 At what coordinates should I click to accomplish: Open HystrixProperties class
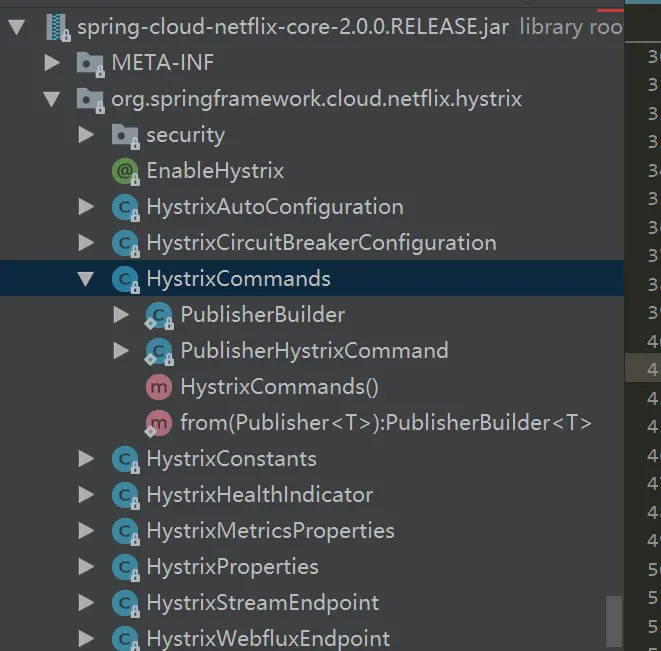pos(232,567)
